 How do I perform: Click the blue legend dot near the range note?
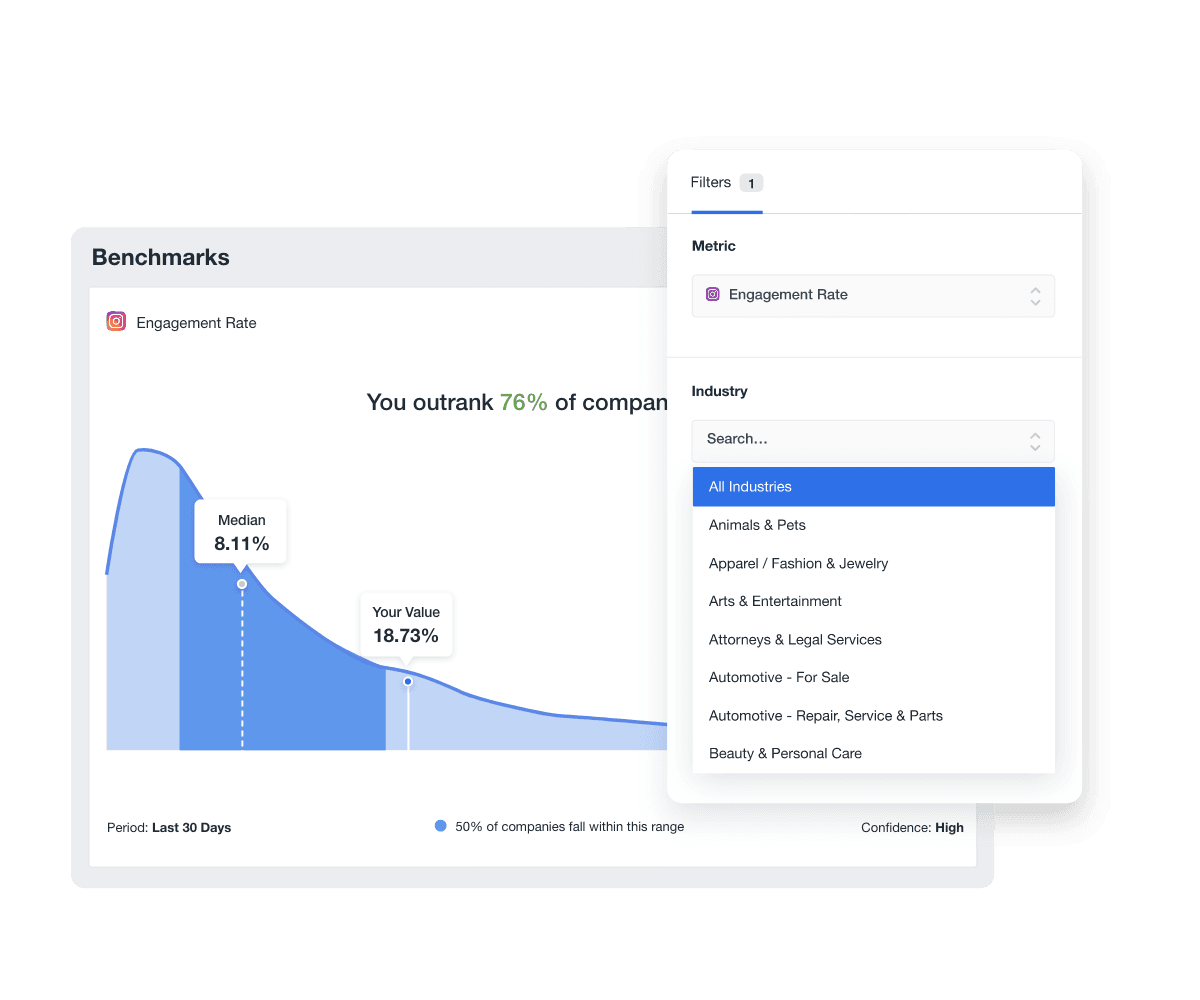coord(440,826)
